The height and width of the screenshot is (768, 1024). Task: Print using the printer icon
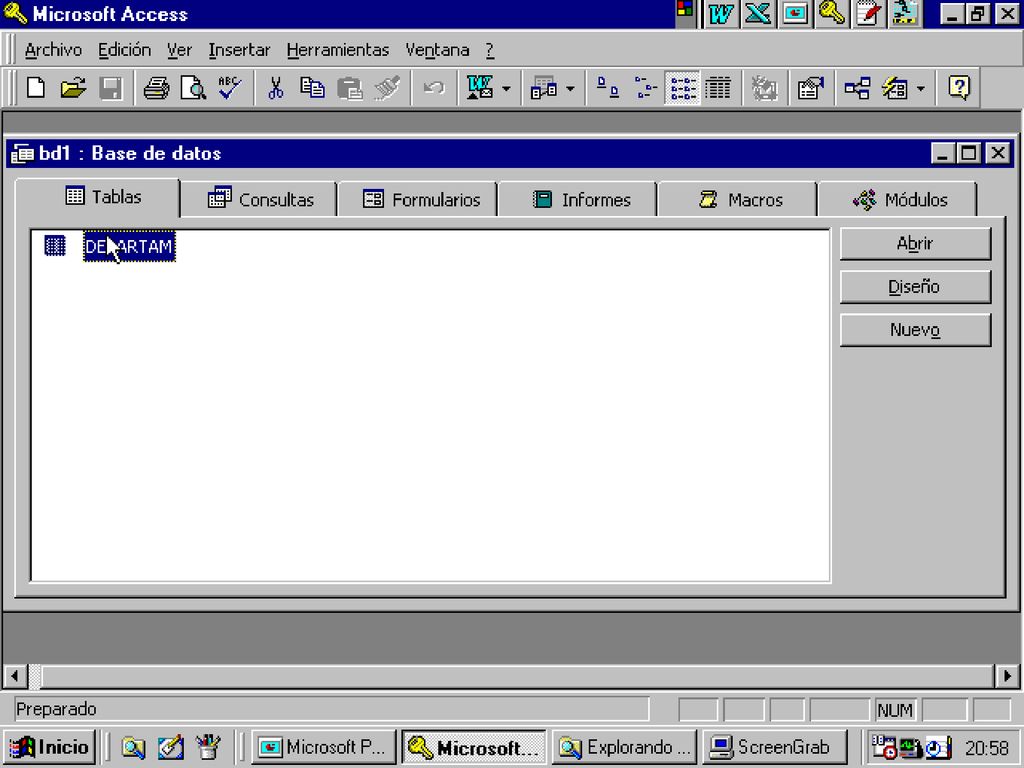click(156, 88)
